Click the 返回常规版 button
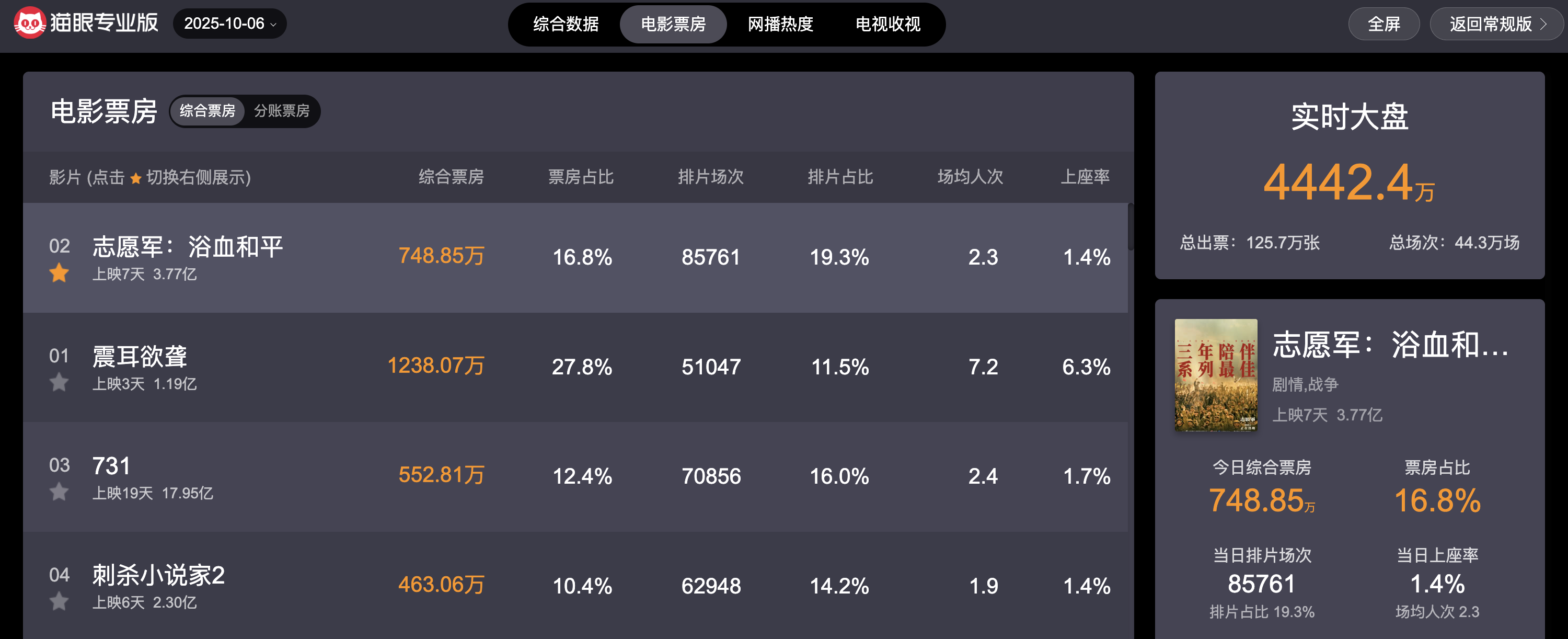1568x639 pixels. tap(1490, 24)
